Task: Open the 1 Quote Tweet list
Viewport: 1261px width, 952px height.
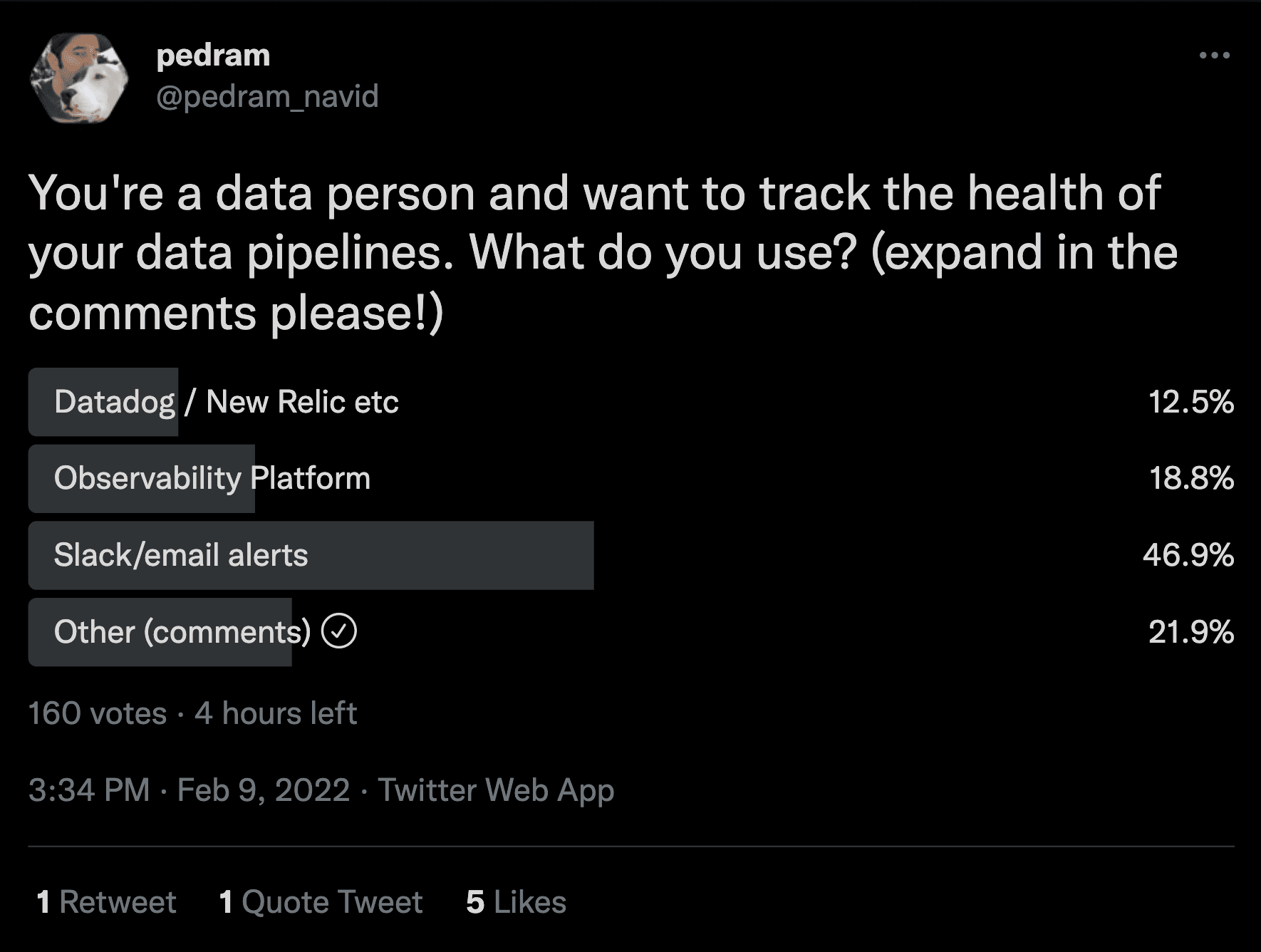Action: pos(321,901)
